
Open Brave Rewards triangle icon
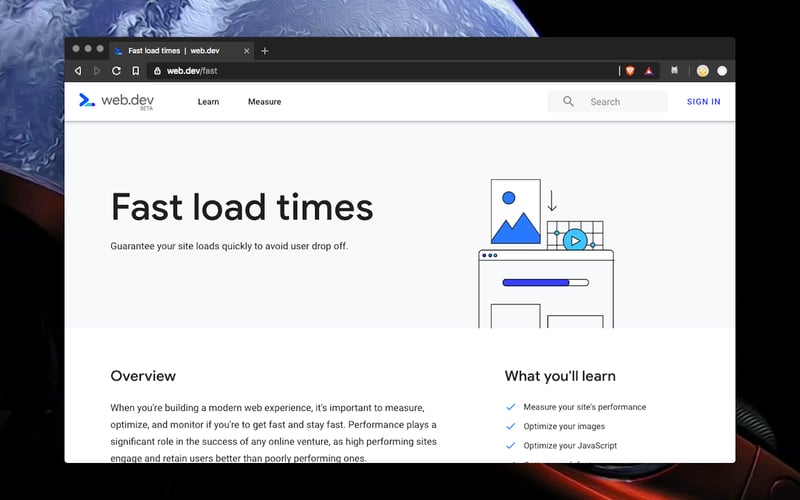[648, 71]
